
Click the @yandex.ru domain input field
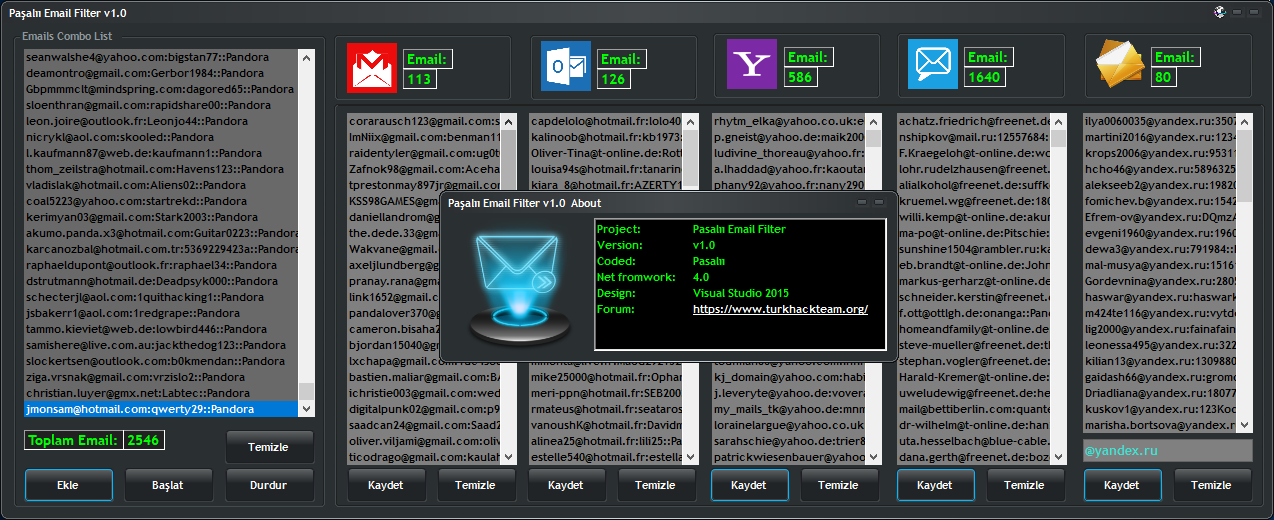coord(1167,451)
